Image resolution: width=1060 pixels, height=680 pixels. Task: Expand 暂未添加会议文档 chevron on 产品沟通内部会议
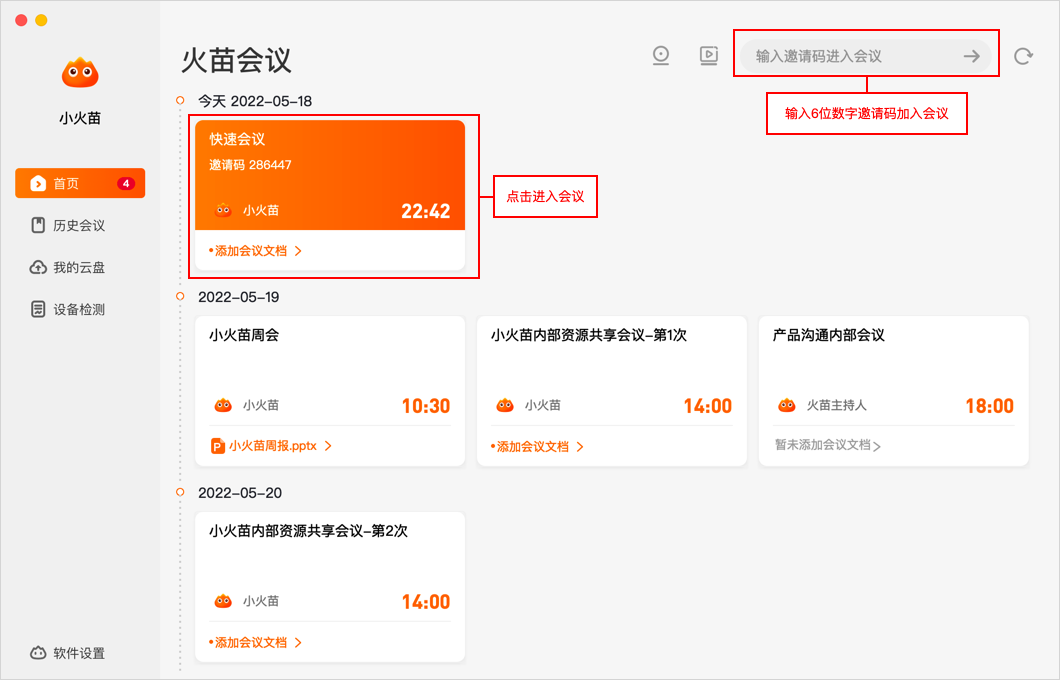tap(876, 447)
